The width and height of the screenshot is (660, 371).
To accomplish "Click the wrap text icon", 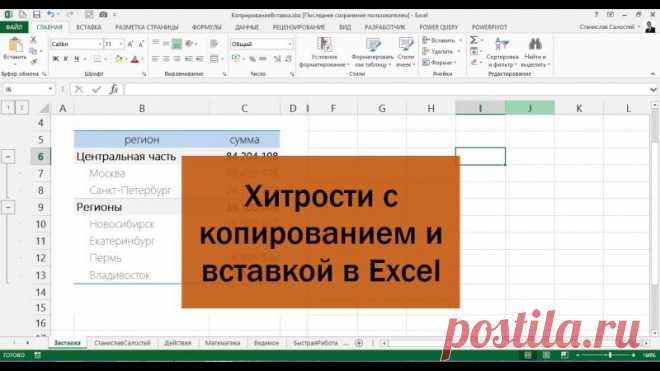I will 214,44.
